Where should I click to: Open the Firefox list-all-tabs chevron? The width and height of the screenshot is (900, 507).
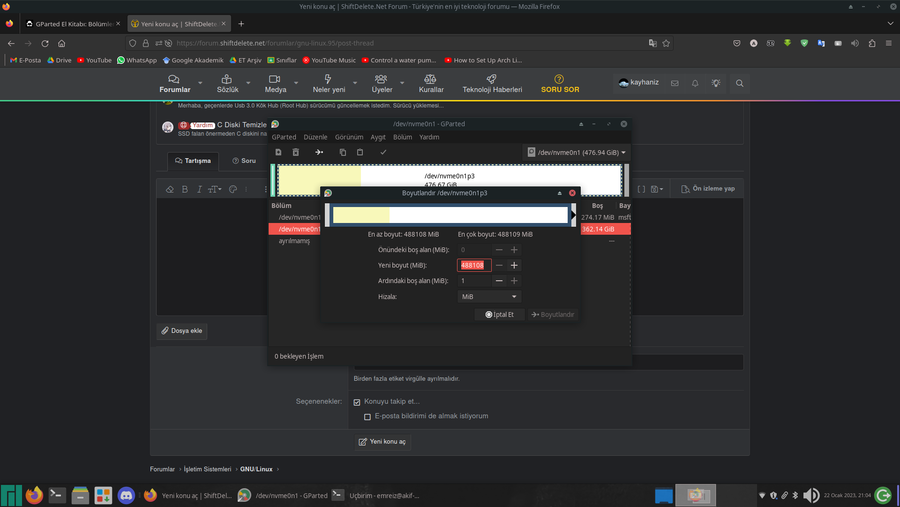tap(890, 24)
